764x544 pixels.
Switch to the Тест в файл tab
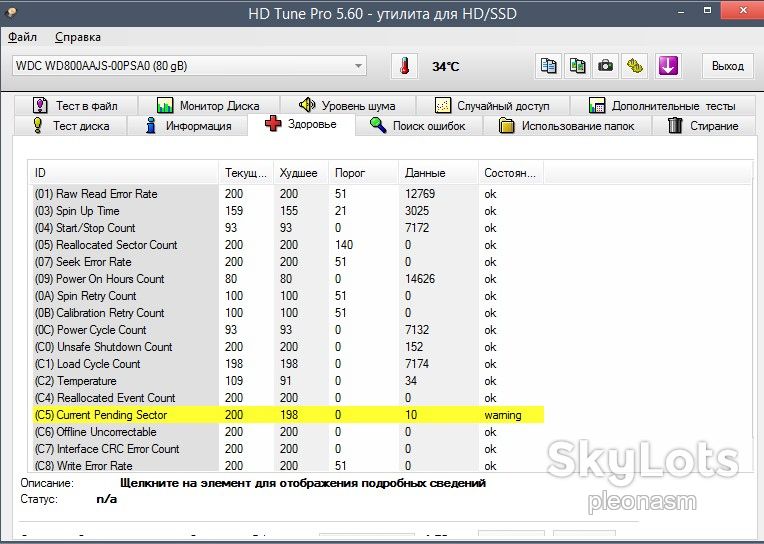point(76,105)
